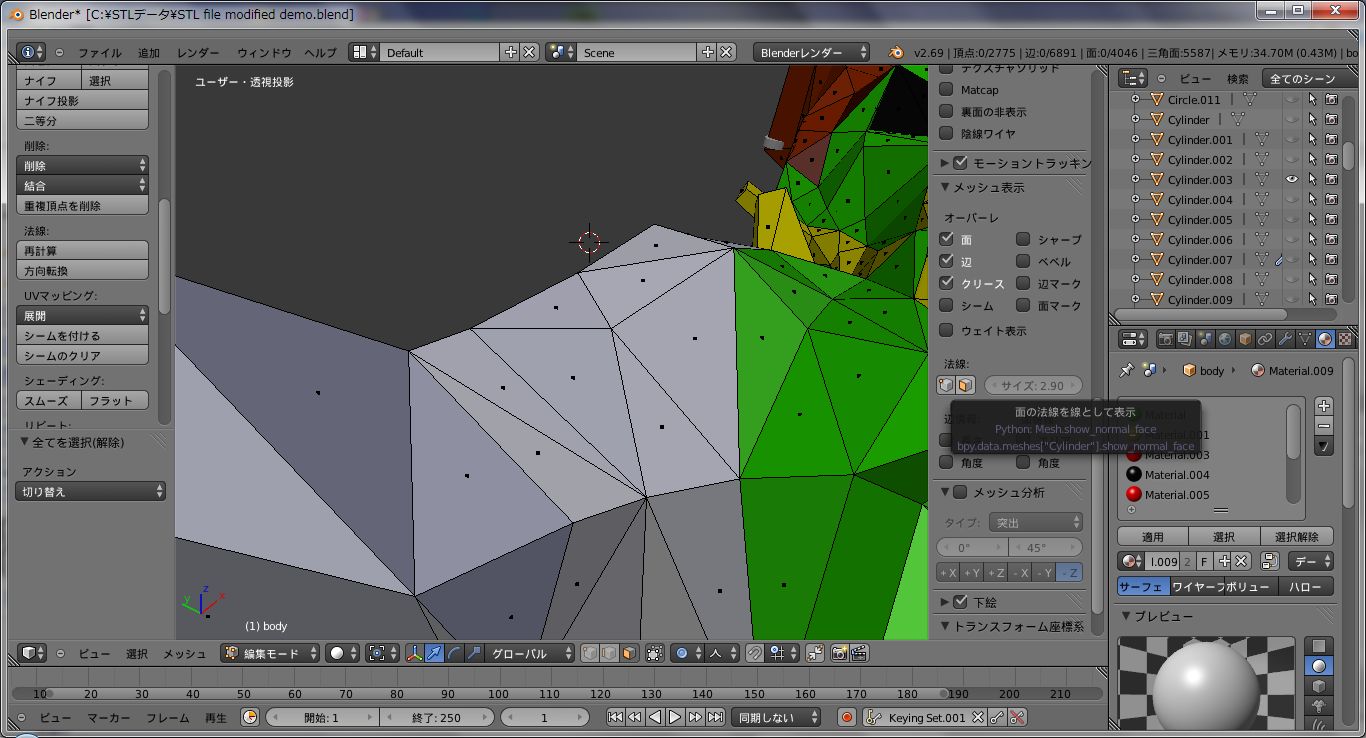
Task: Switch to the Texture properties tab
Action: (x=1344, y=338)
